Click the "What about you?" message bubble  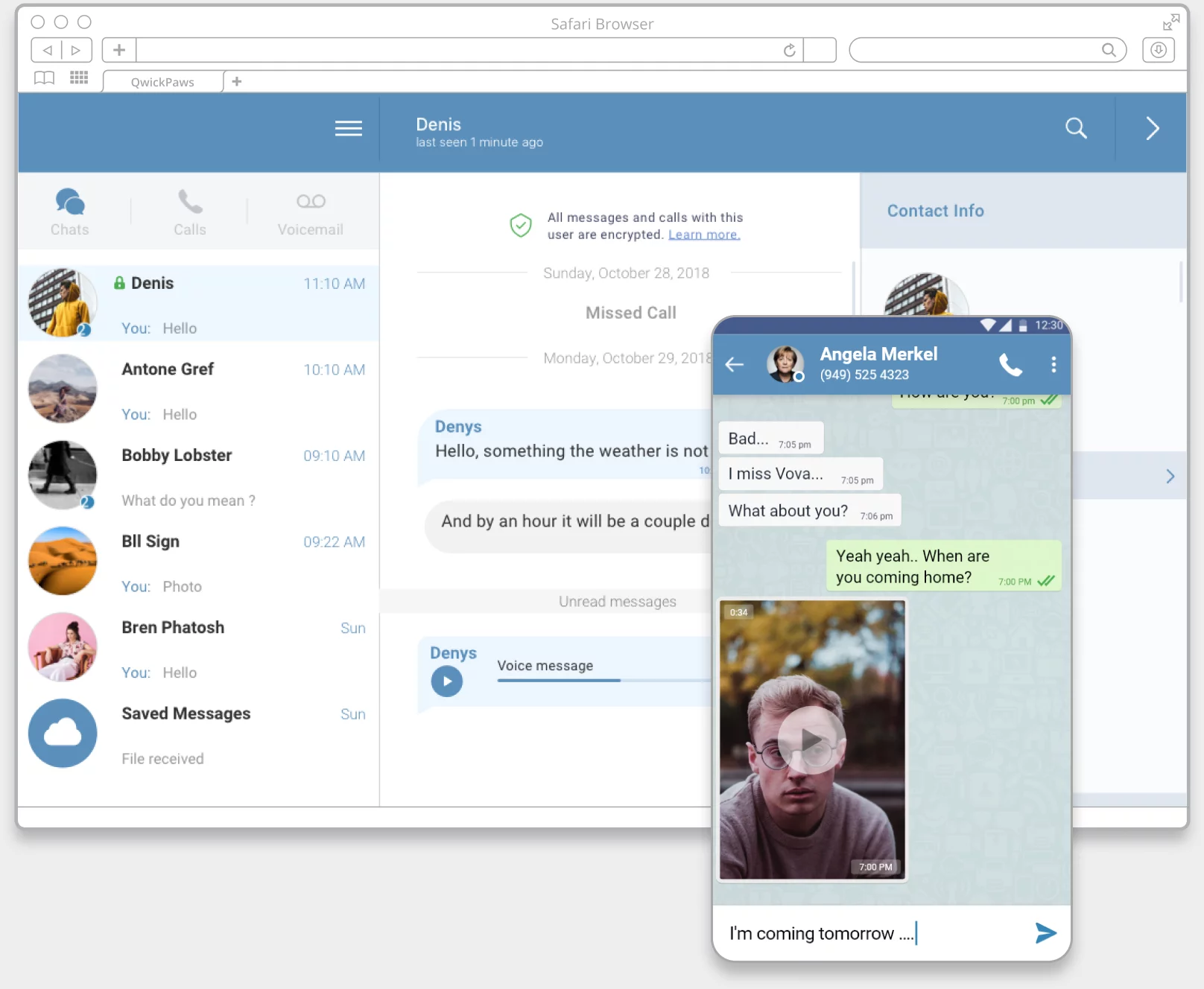[810, 510]
